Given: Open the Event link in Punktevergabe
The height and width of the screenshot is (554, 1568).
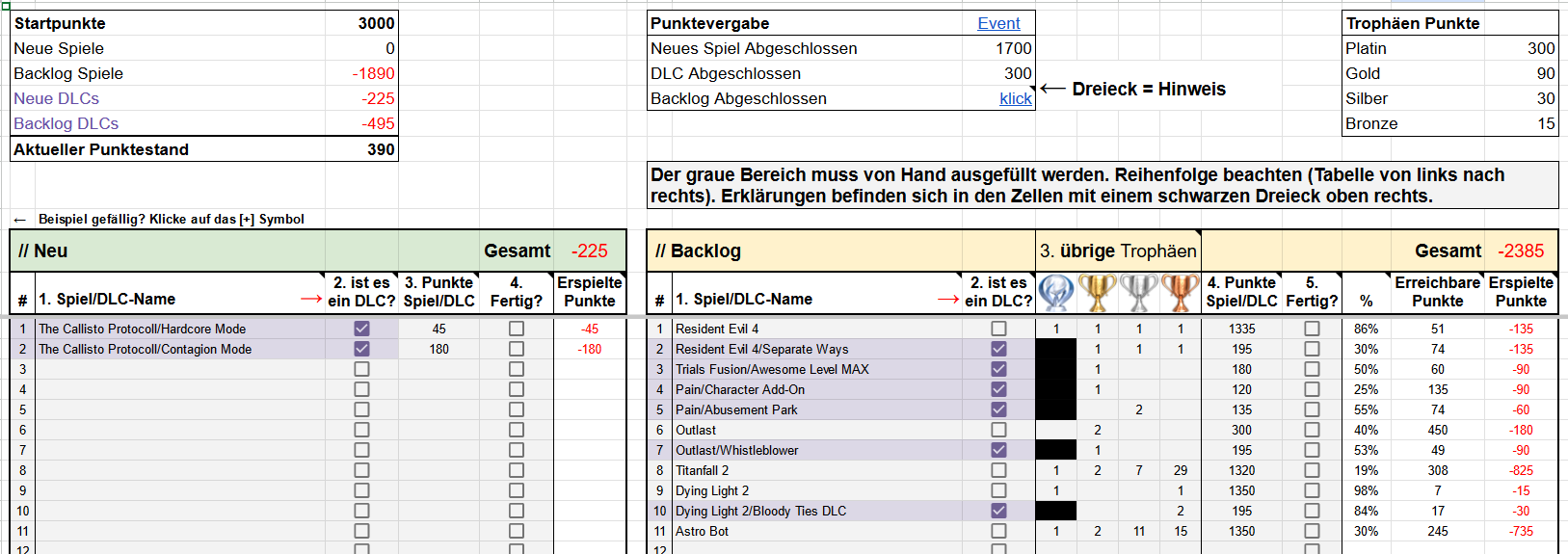Looking at the screenshot, I should click(998, 23).
